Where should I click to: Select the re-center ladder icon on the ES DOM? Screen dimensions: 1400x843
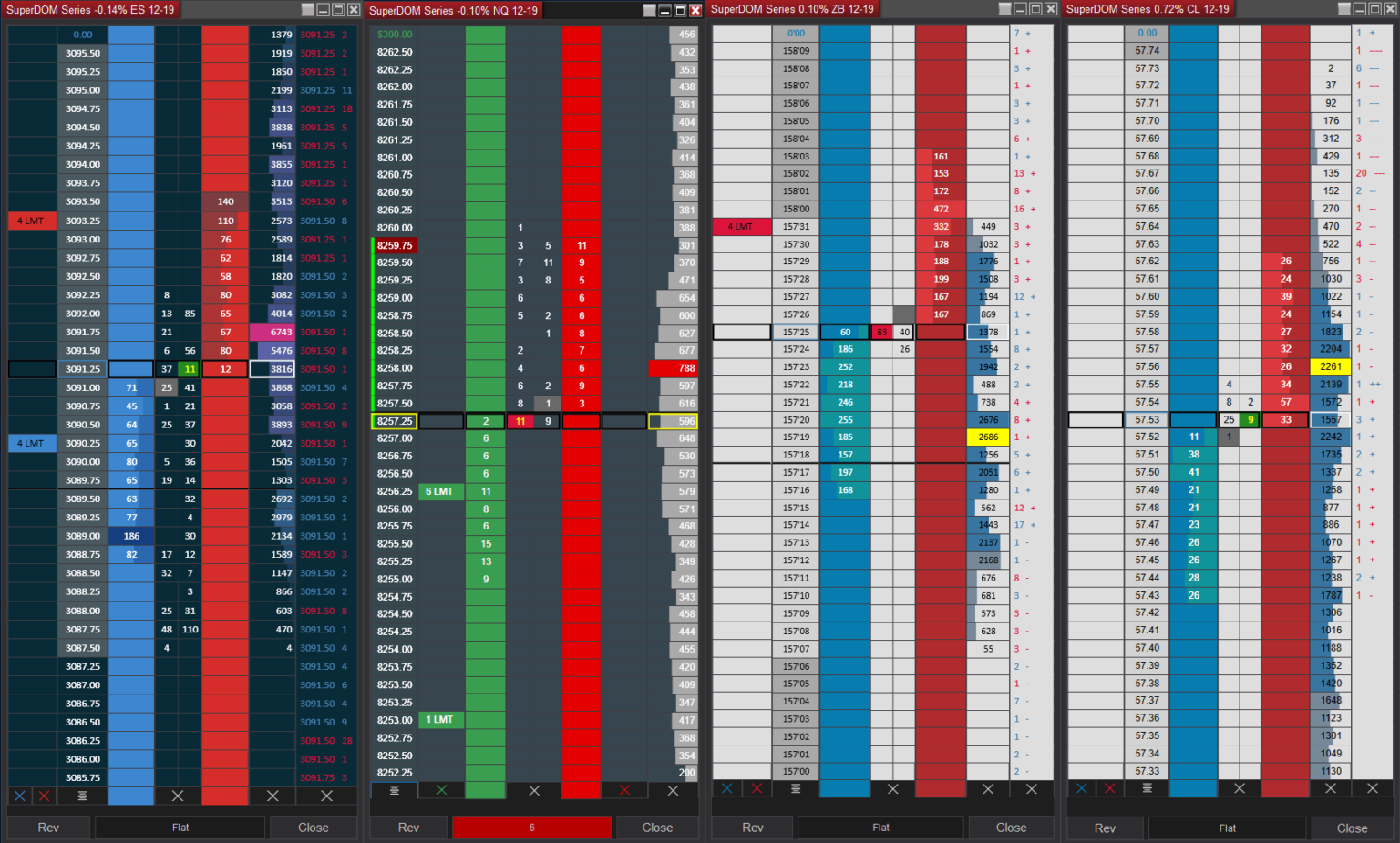coord(81,796)
